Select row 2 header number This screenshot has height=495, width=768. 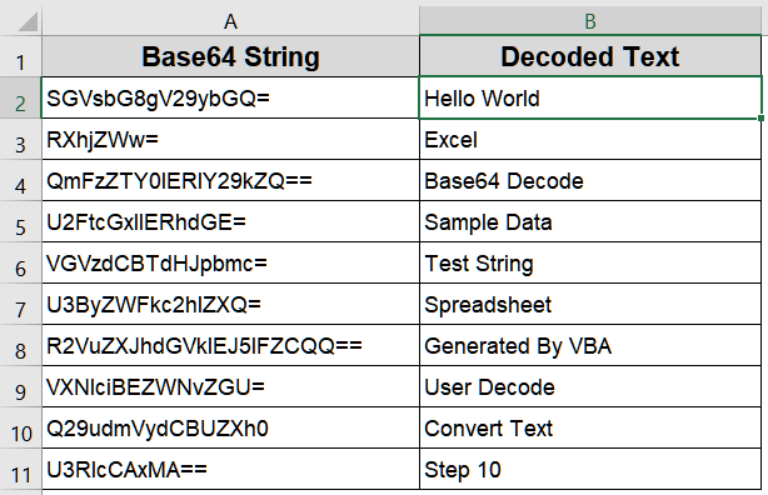pos(20,100)
